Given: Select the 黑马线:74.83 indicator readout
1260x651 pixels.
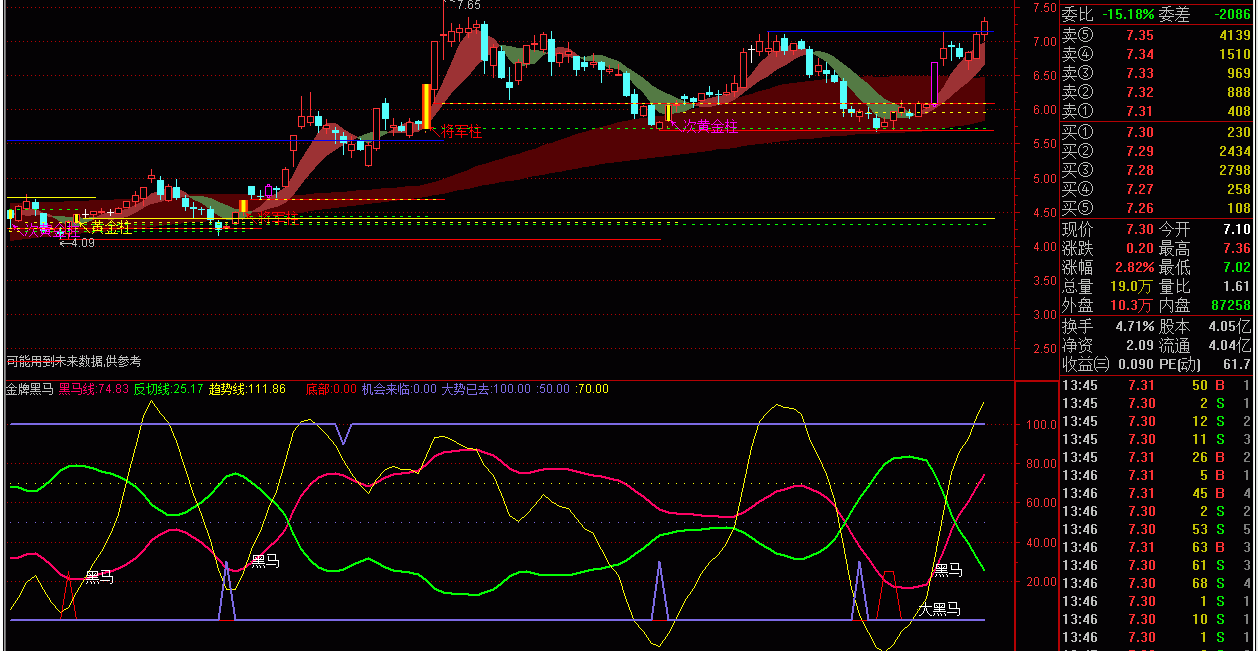Looking at the screenshot, I should (94, 389).
